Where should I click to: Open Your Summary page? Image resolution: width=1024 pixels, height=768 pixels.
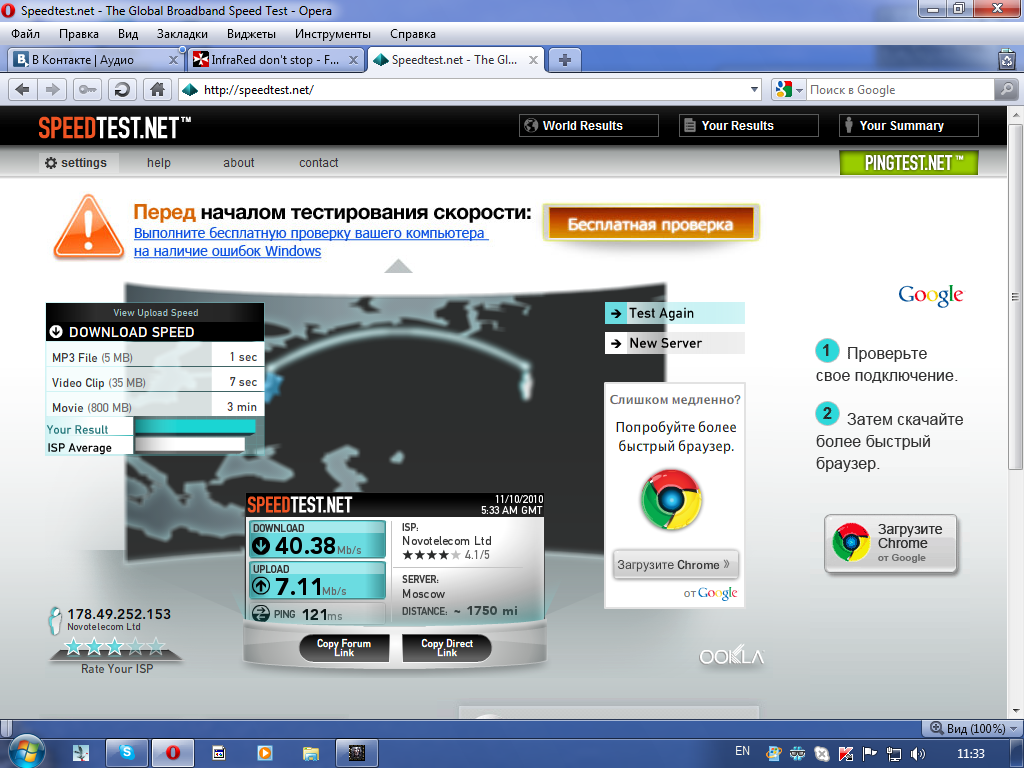click(908, 125)
